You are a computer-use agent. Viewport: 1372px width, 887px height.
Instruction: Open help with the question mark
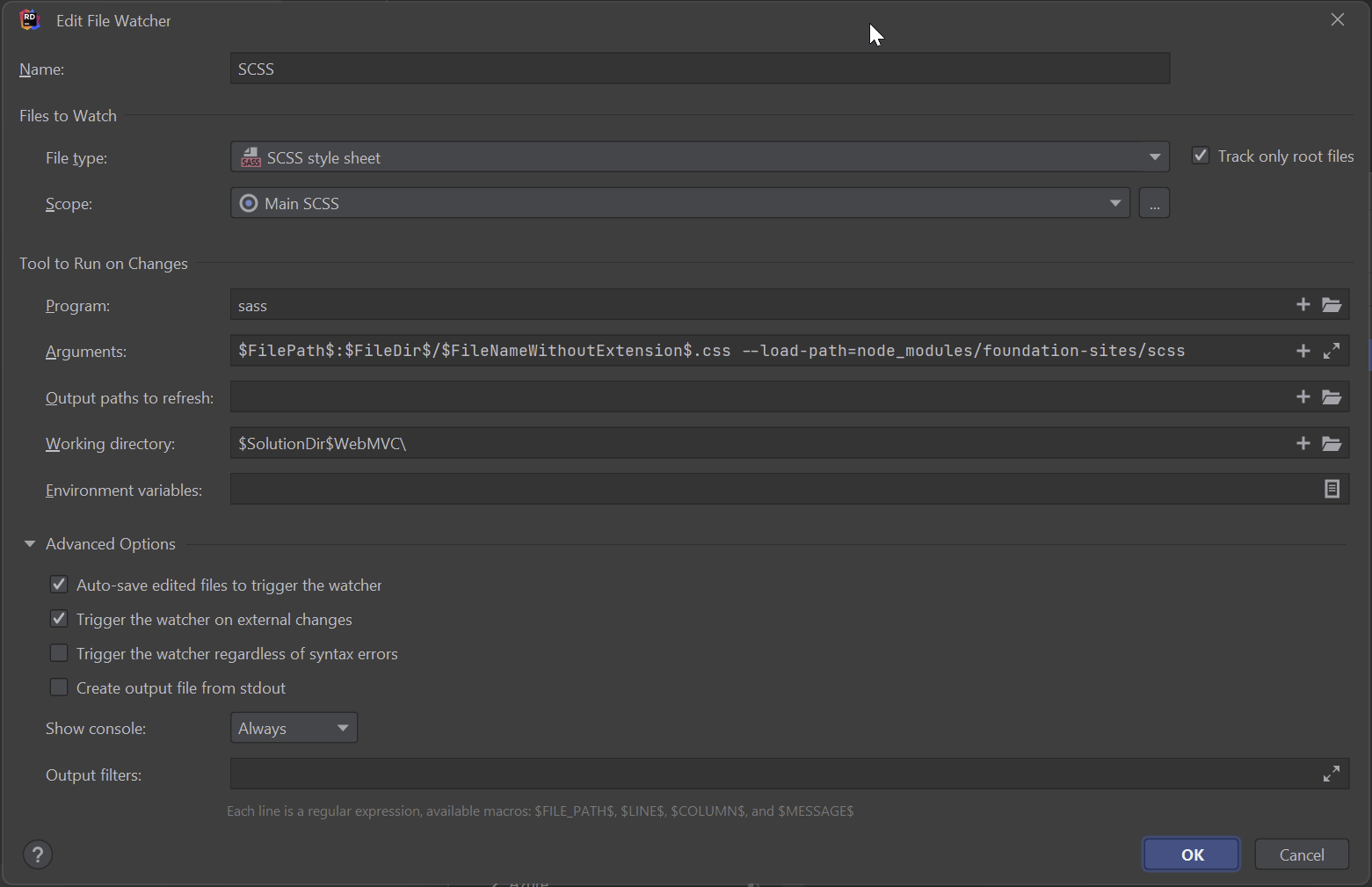38,854
